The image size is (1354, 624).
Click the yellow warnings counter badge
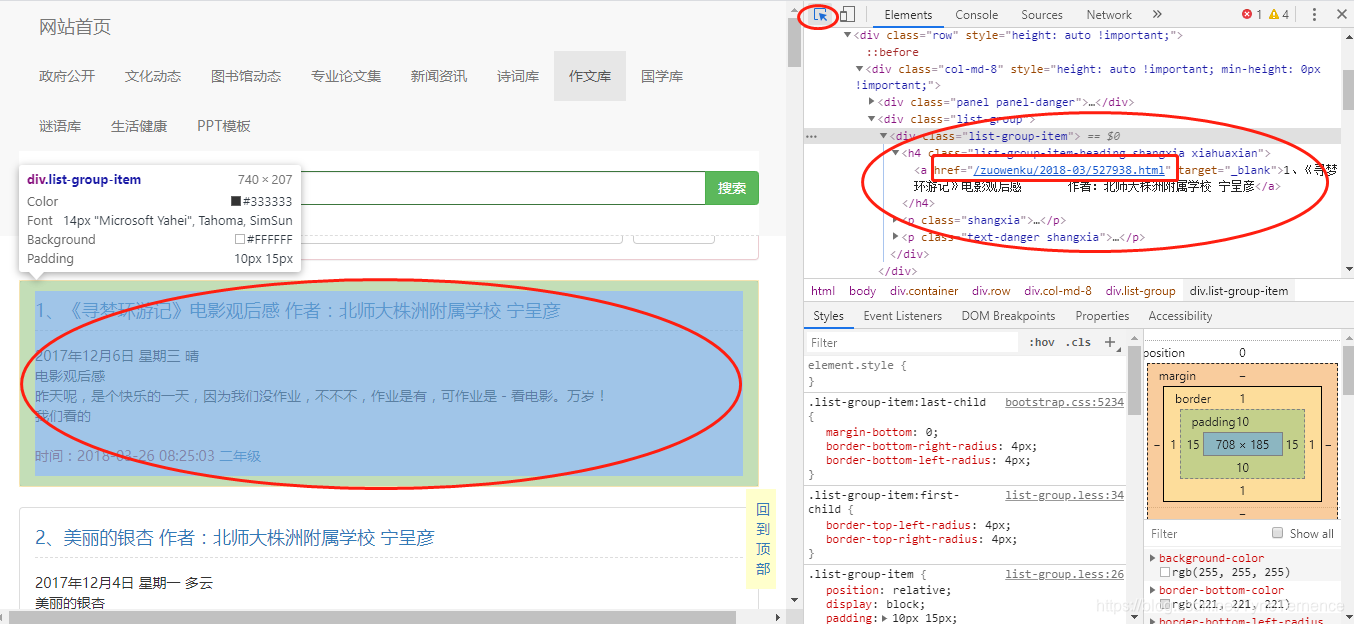[x=1276, y=14]
